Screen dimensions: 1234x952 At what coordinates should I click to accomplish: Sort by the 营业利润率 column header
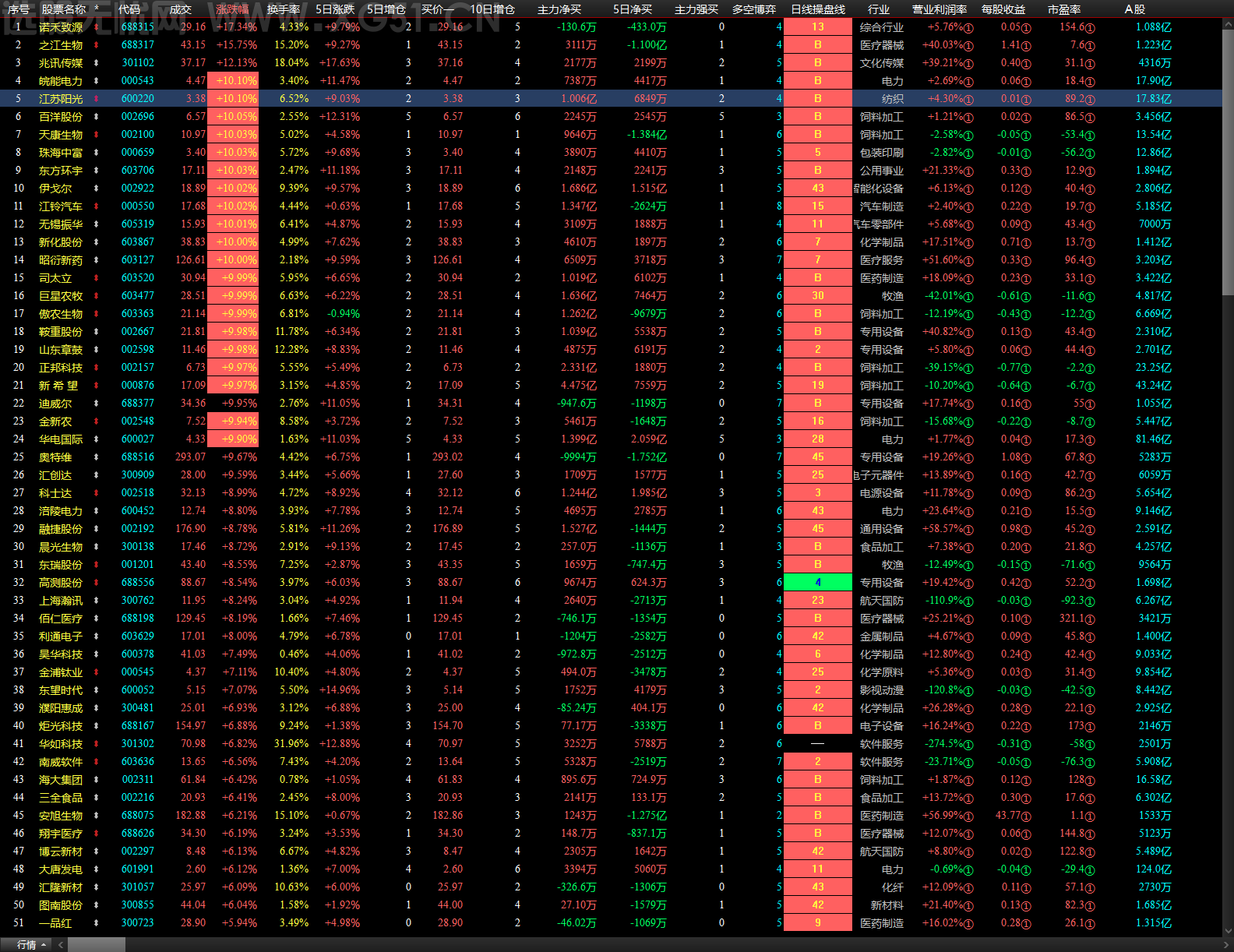pyautogui.click(x=940, y=9)
